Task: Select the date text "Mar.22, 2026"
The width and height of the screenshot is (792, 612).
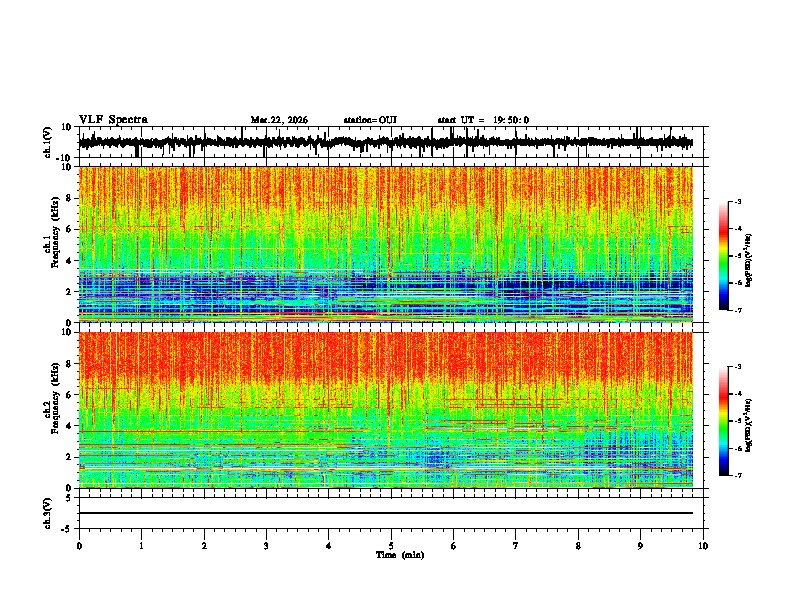Action: point(279,120)
